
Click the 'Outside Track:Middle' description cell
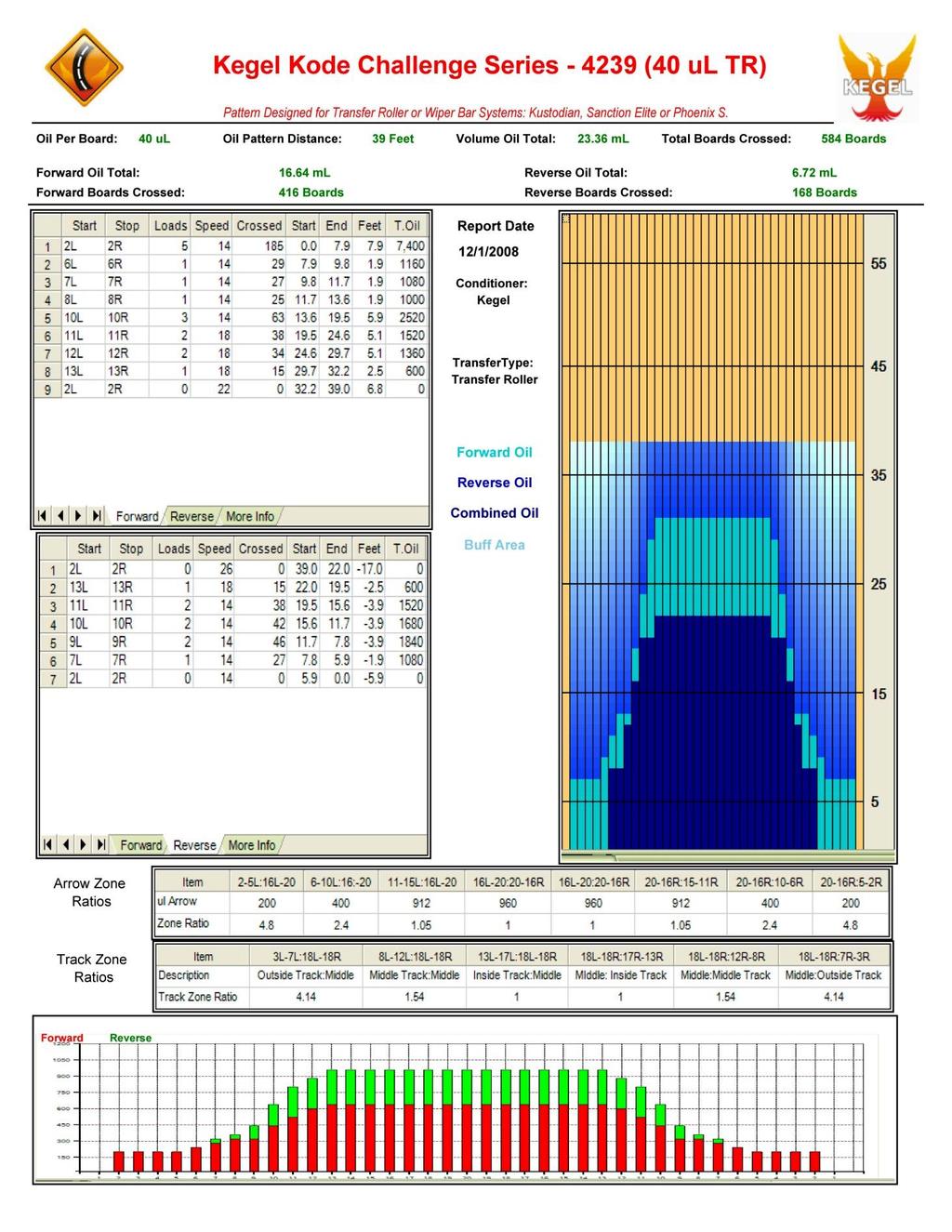coord(306,975)
